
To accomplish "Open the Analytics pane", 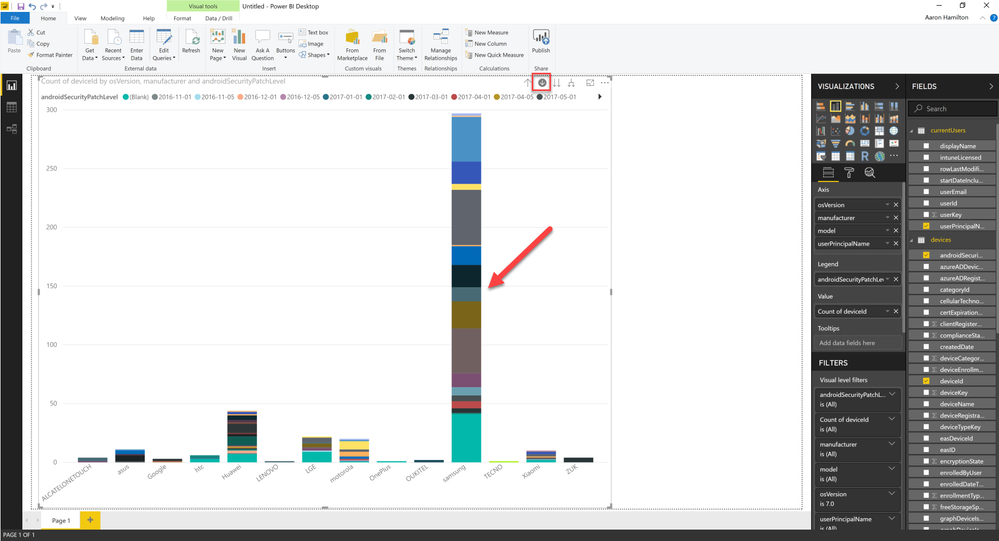I will click(x=870, y=173).
